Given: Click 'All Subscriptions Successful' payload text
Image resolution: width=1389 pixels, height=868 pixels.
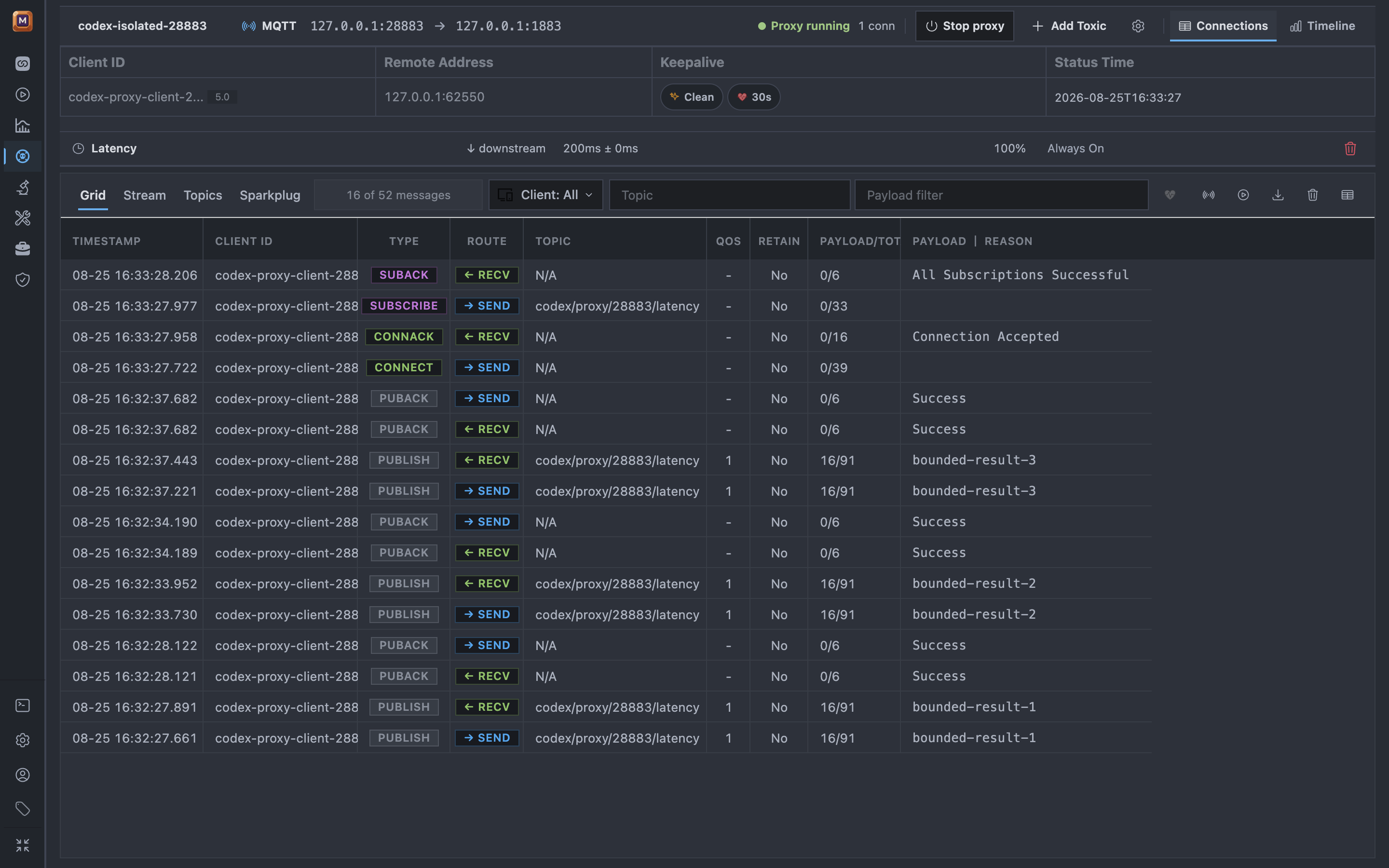Looking at the screenshot, I should (x=1021, y=275).
